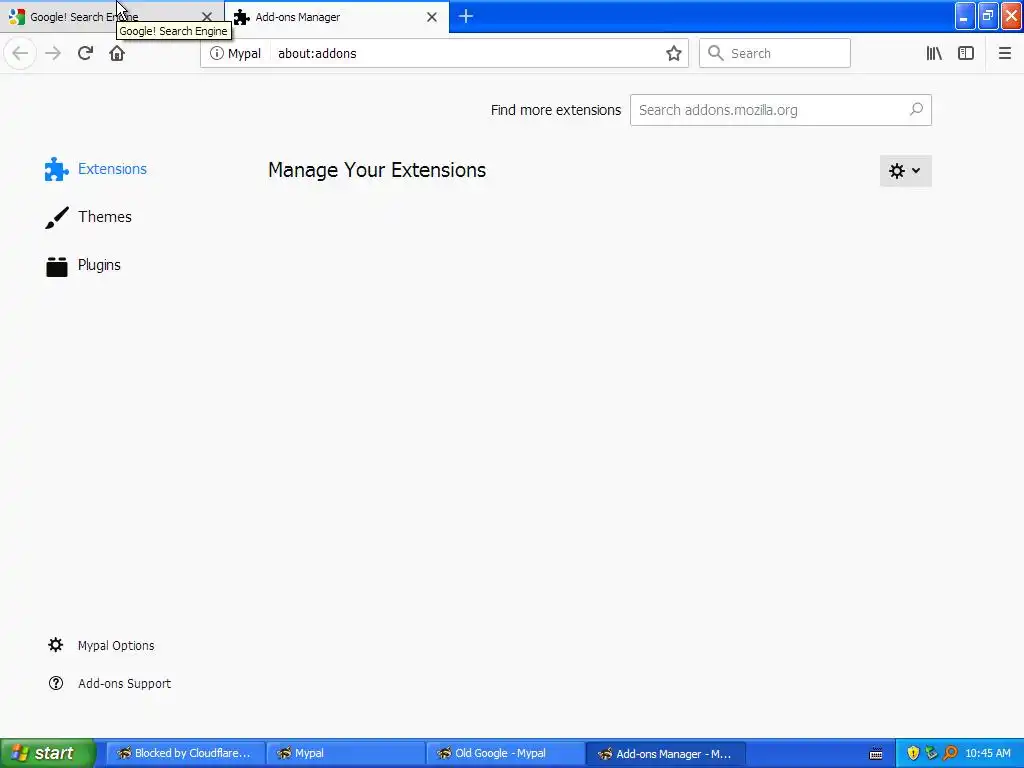Show site information for Mypal
The image size is (1024, 768).
pyautogui.click(x=235, y=54)
